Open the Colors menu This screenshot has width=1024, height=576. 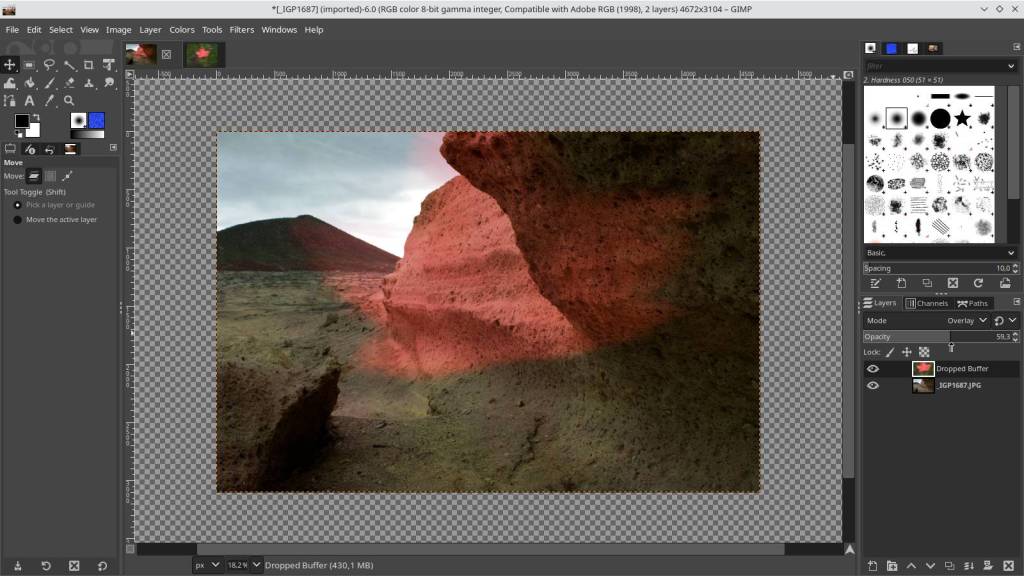click(x=182, y=29)
